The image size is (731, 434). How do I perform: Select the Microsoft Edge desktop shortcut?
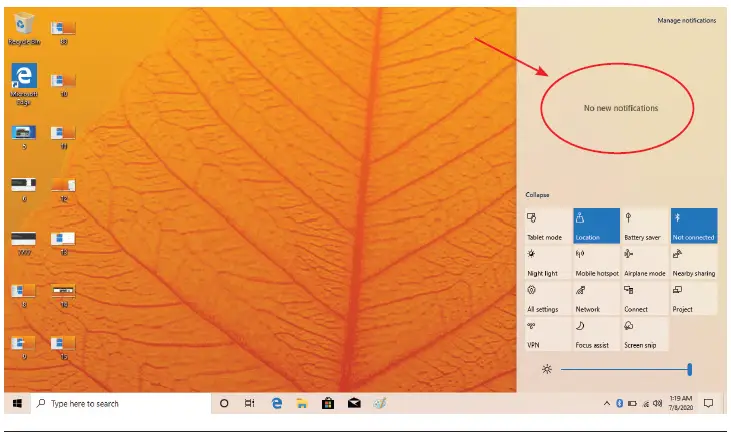click(24, 84)
